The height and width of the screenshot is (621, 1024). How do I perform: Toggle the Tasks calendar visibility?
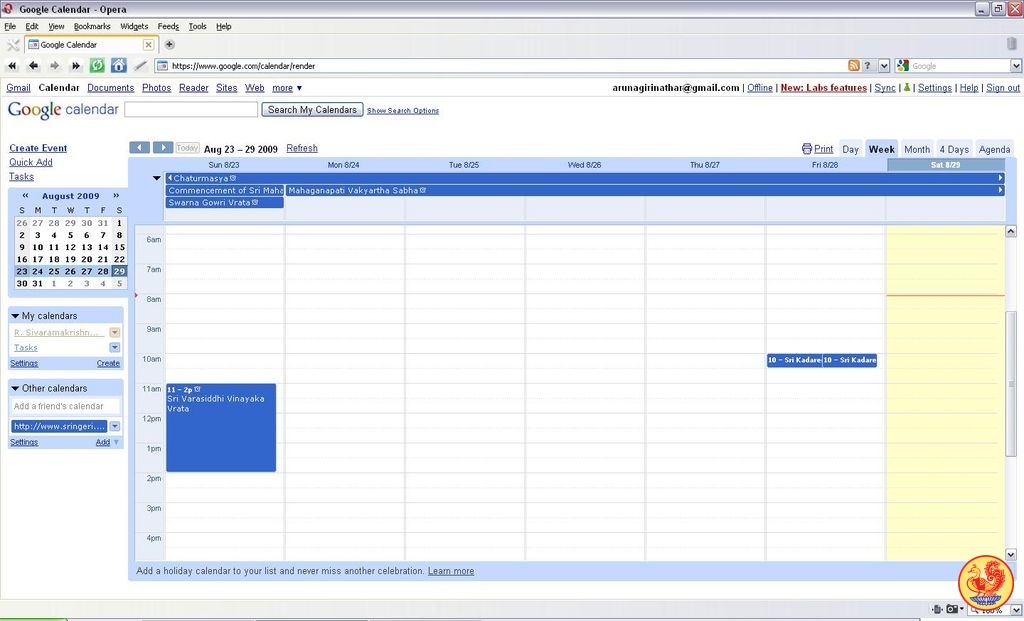[26, 347]
